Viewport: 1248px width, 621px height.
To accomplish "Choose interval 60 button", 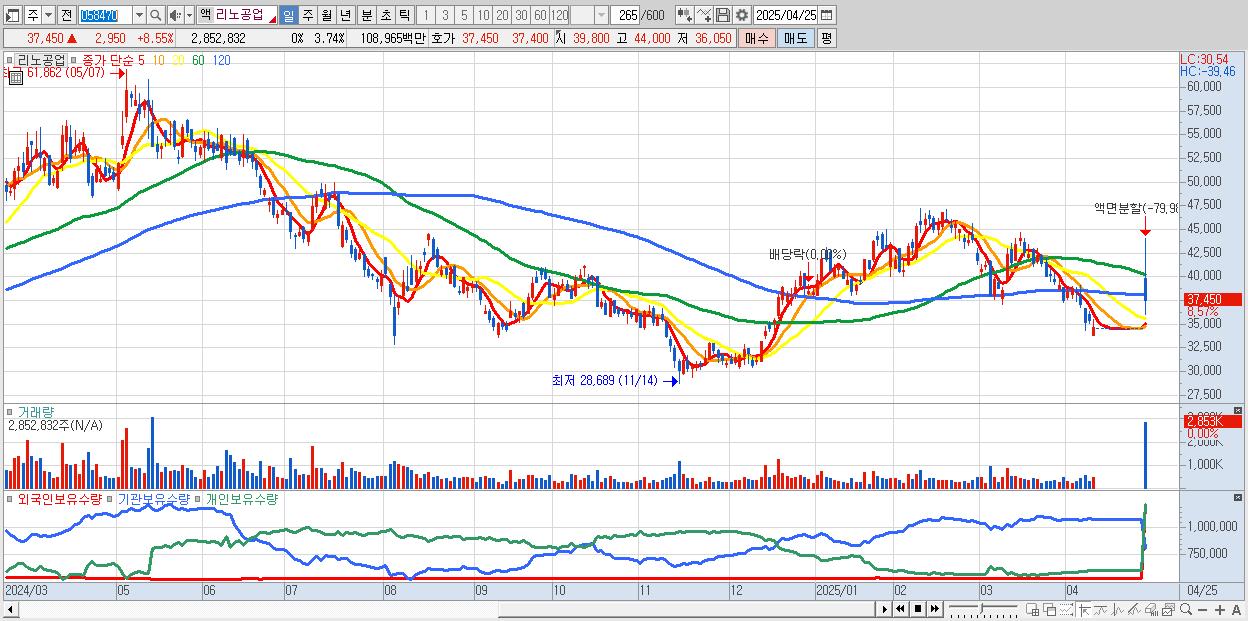I will coord(540,15).
